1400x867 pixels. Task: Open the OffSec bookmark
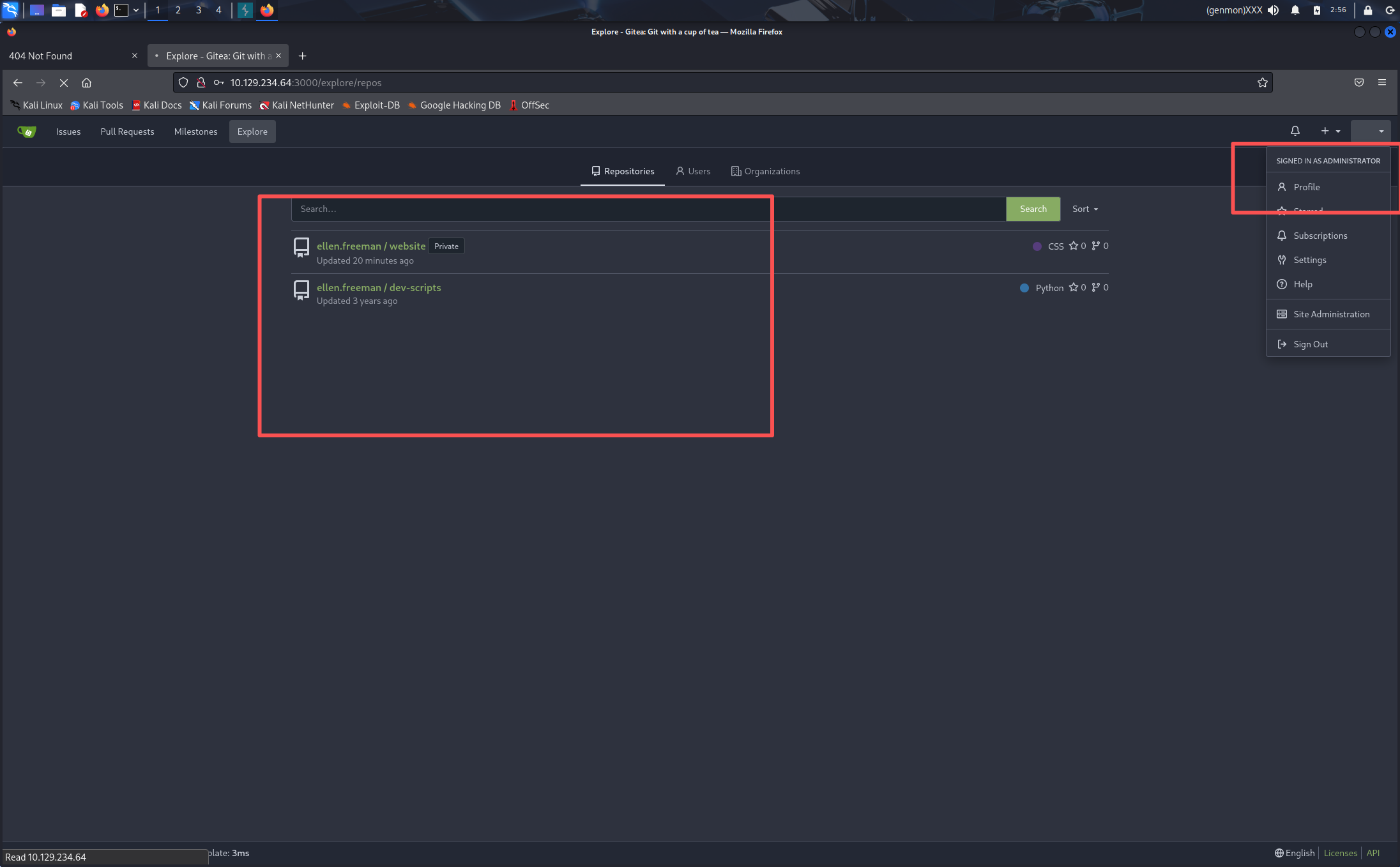point(529,105)
